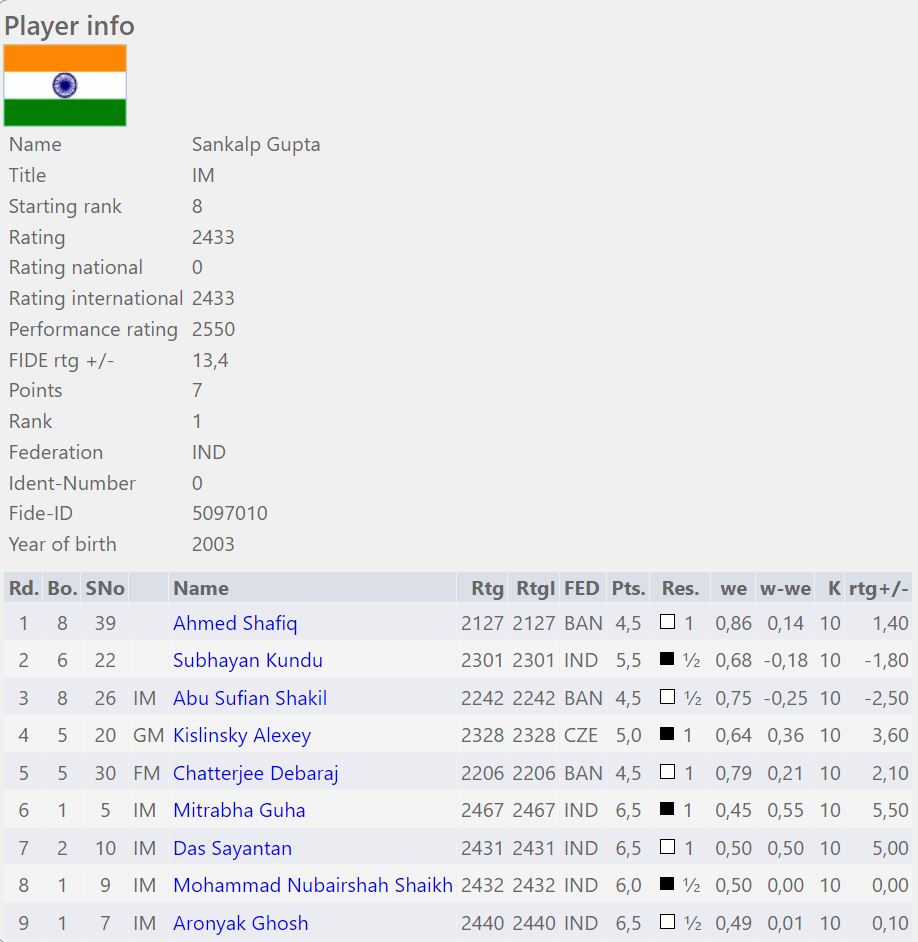Click black piece square in Mohammad Nubairshah Shaikh row
This screenshot has width=918, height=942.
coord(668,885)
